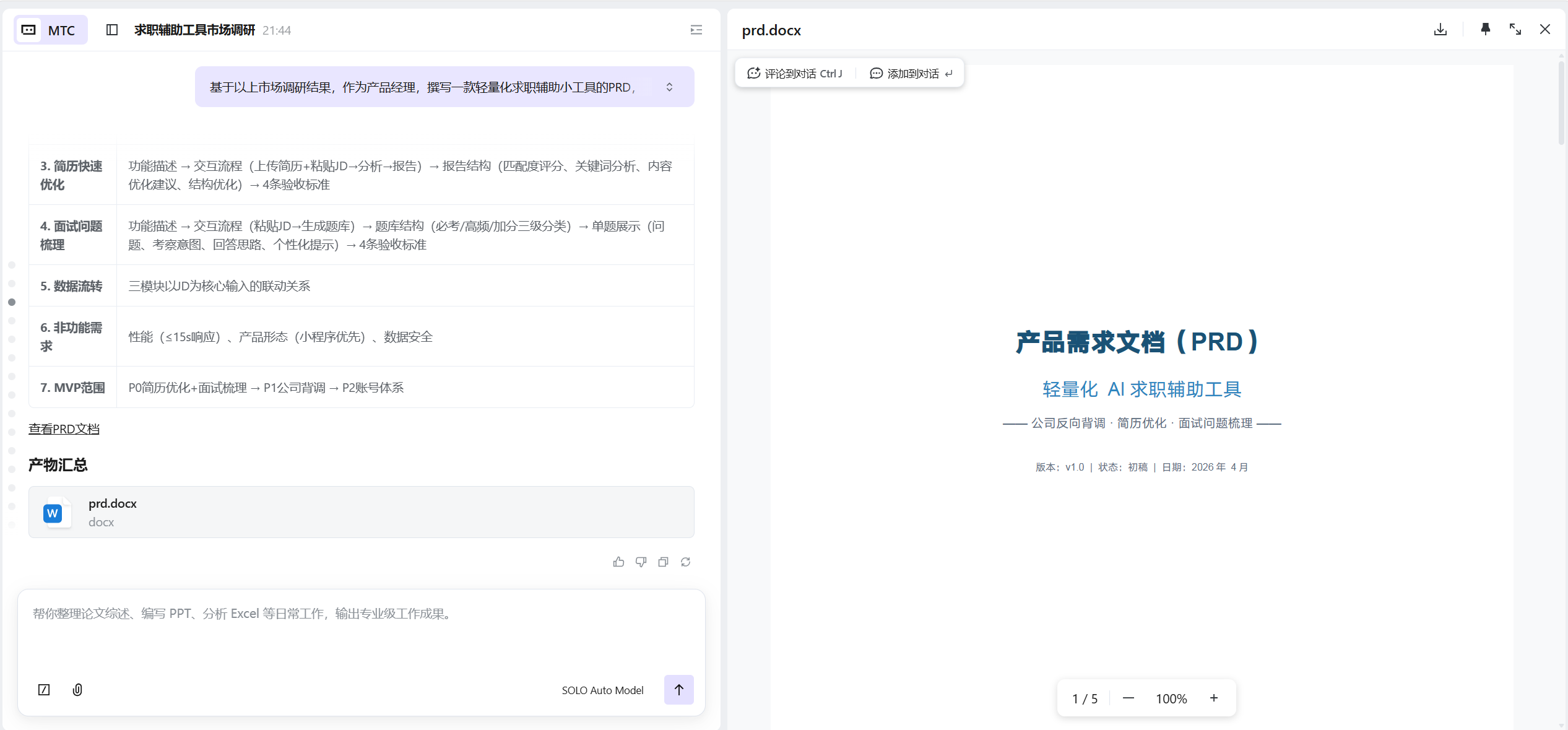Expand the preview to fullscreen
Viewport: 1568px width, 730px height.
point(1515,29)
